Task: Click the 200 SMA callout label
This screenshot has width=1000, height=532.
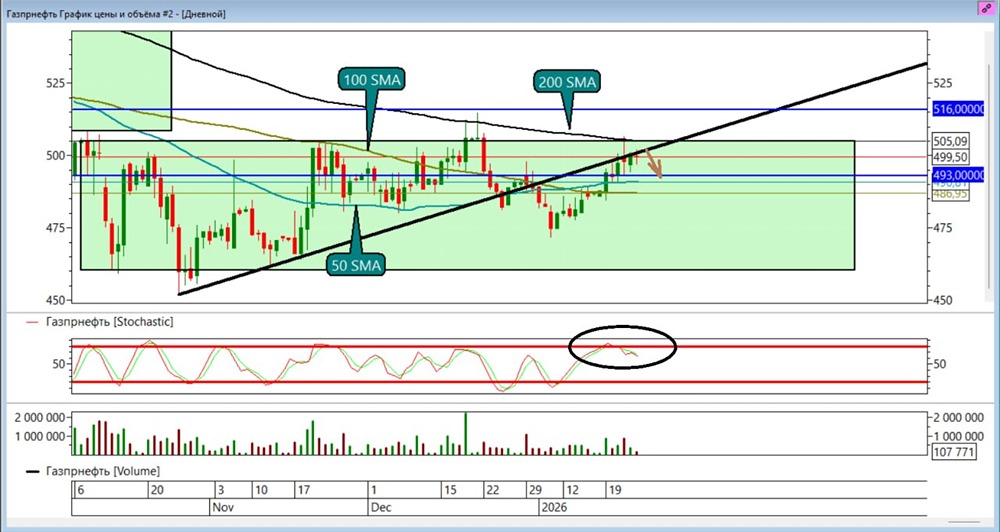Action: (566, 82)
